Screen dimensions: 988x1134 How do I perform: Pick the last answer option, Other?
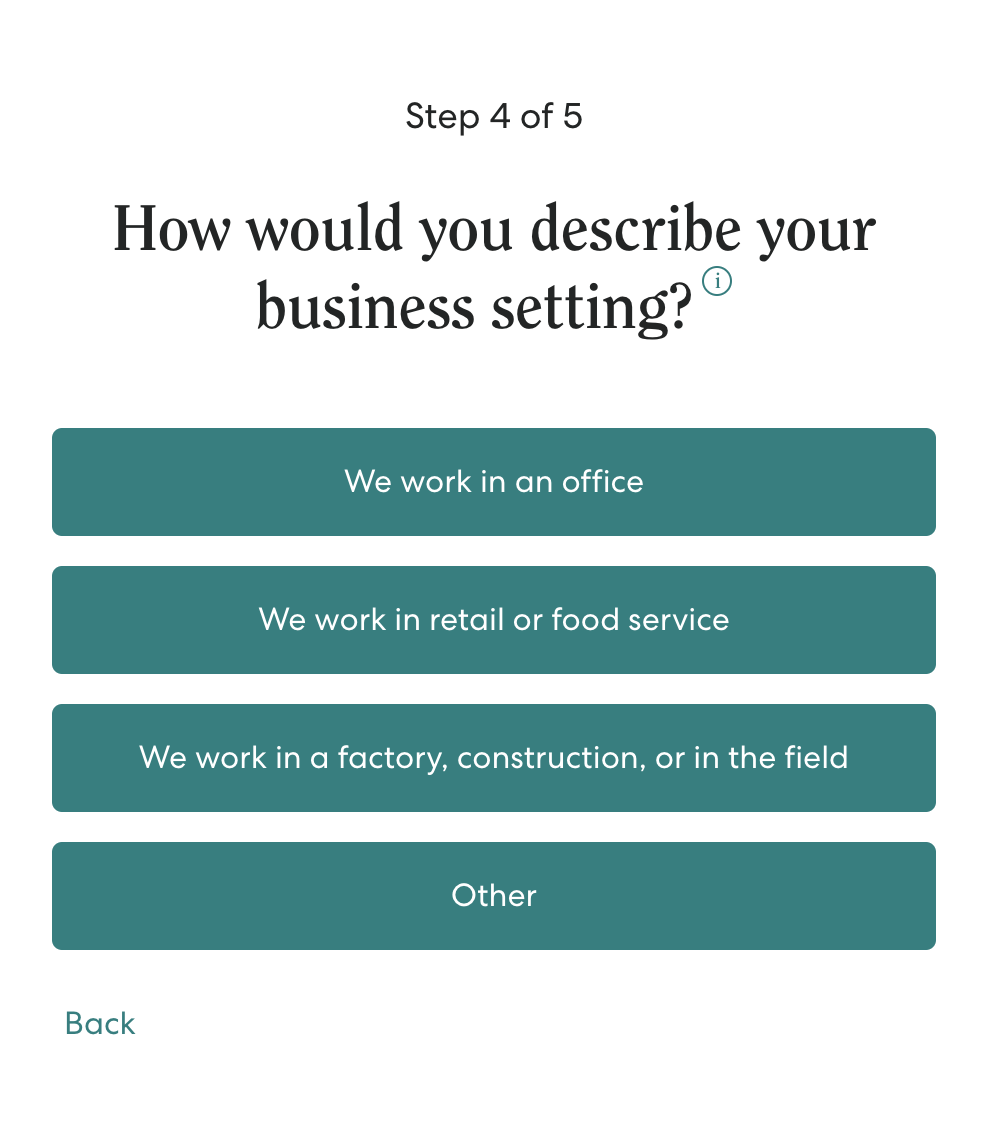click(x=494, y=896)
